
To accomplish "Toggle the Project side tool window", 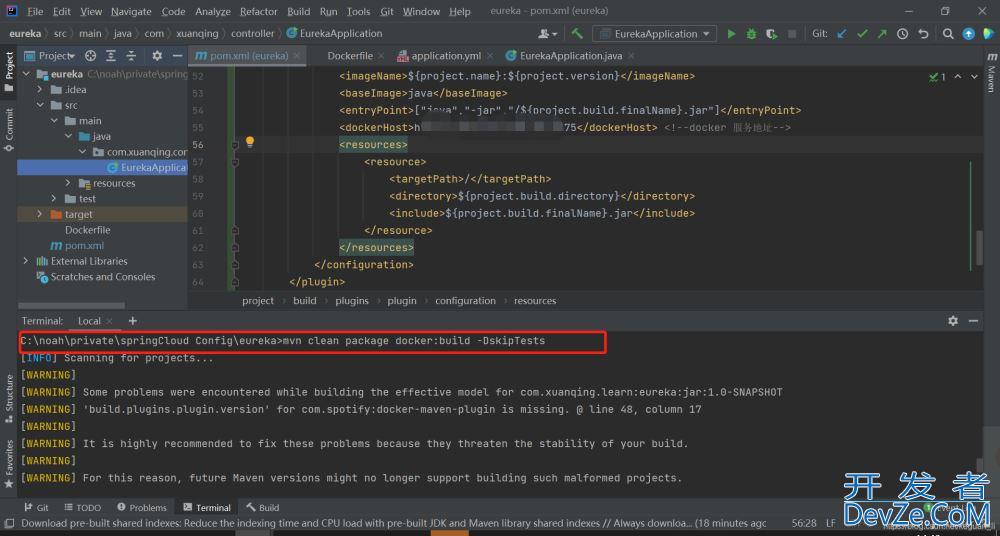I will coord(9,71).
